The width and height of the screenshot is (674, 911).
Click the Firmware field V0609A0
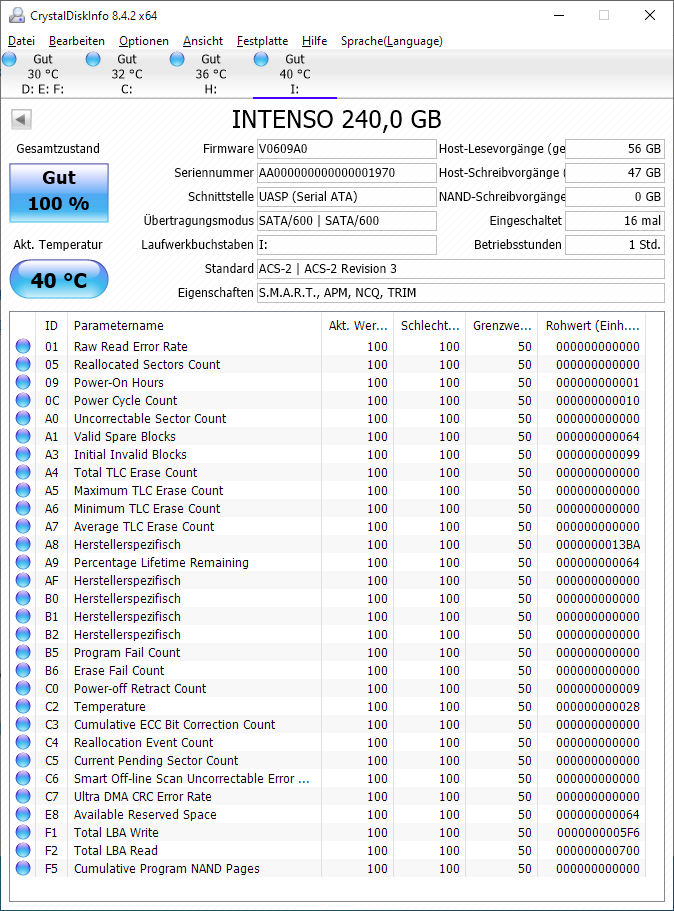[x=346, y=149]
